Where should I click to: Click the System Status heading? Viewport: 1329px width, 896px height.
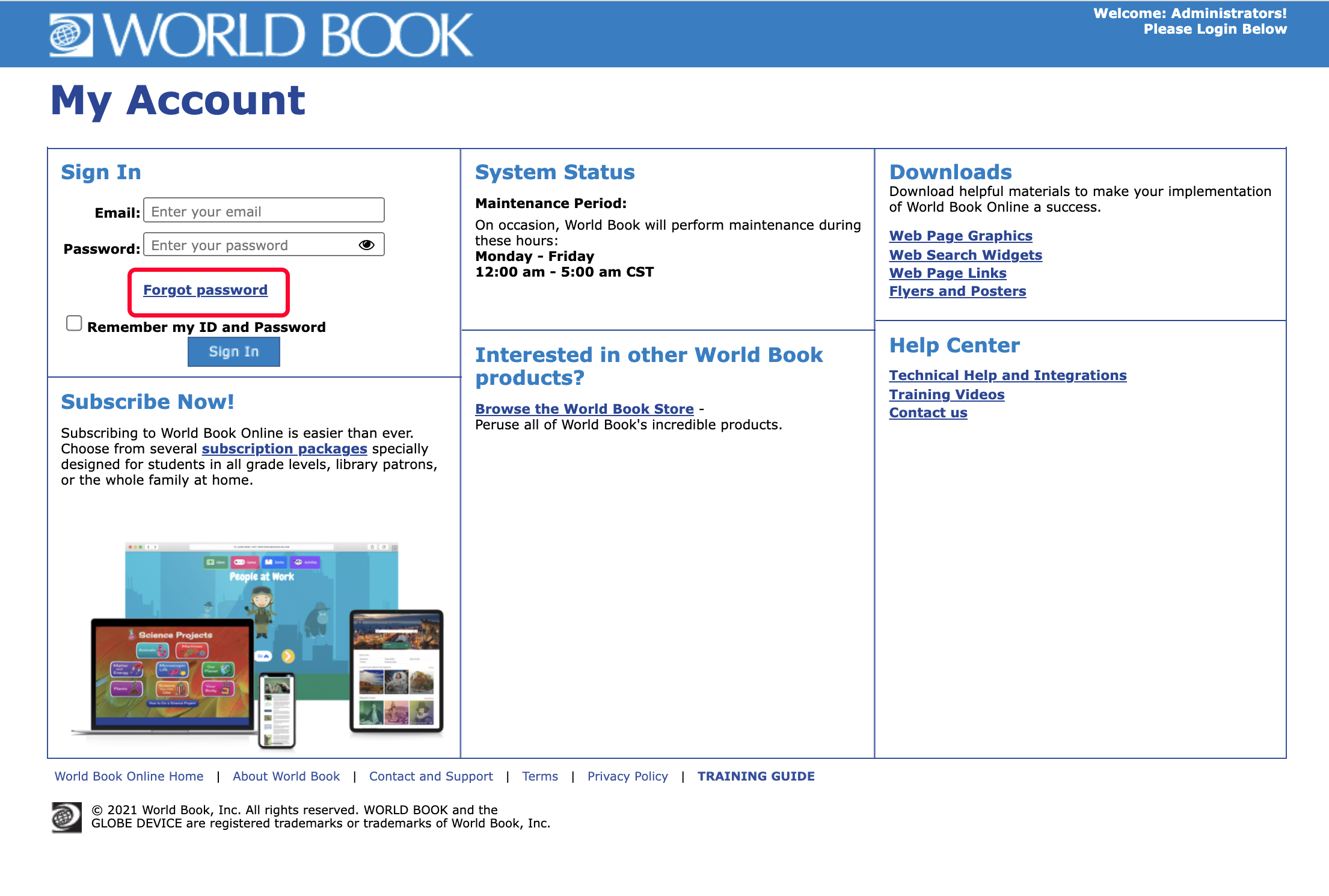click(555, 172)
